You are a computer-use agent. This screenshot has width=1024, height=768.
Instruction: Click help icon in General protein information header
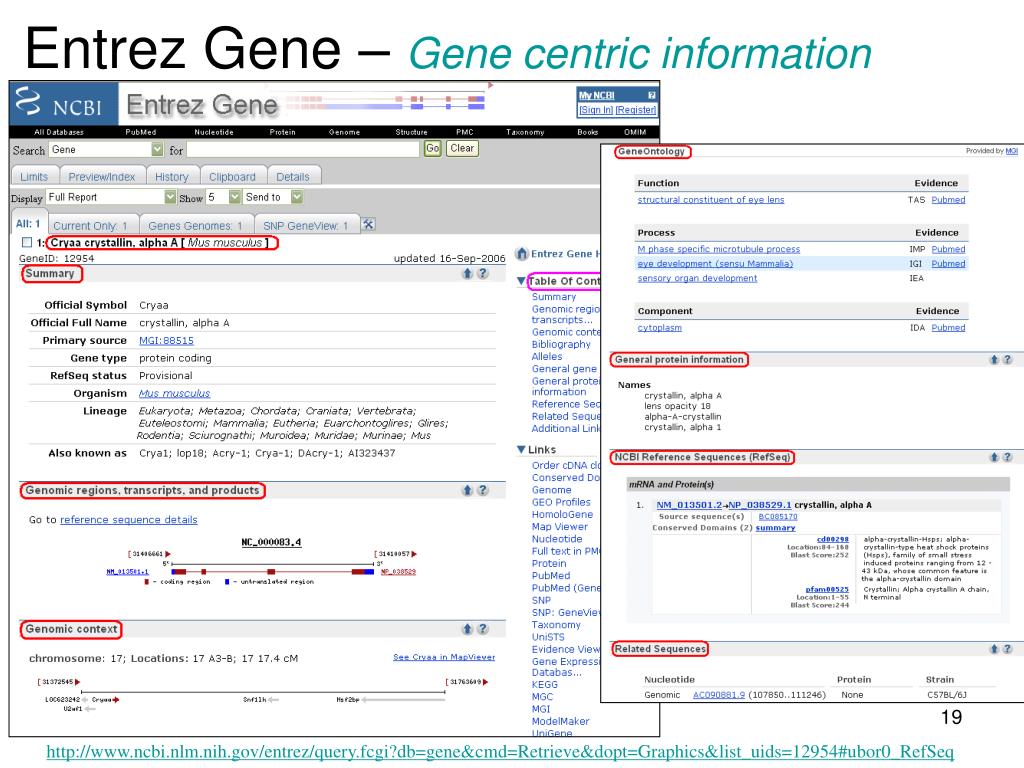coord(1008,360)
